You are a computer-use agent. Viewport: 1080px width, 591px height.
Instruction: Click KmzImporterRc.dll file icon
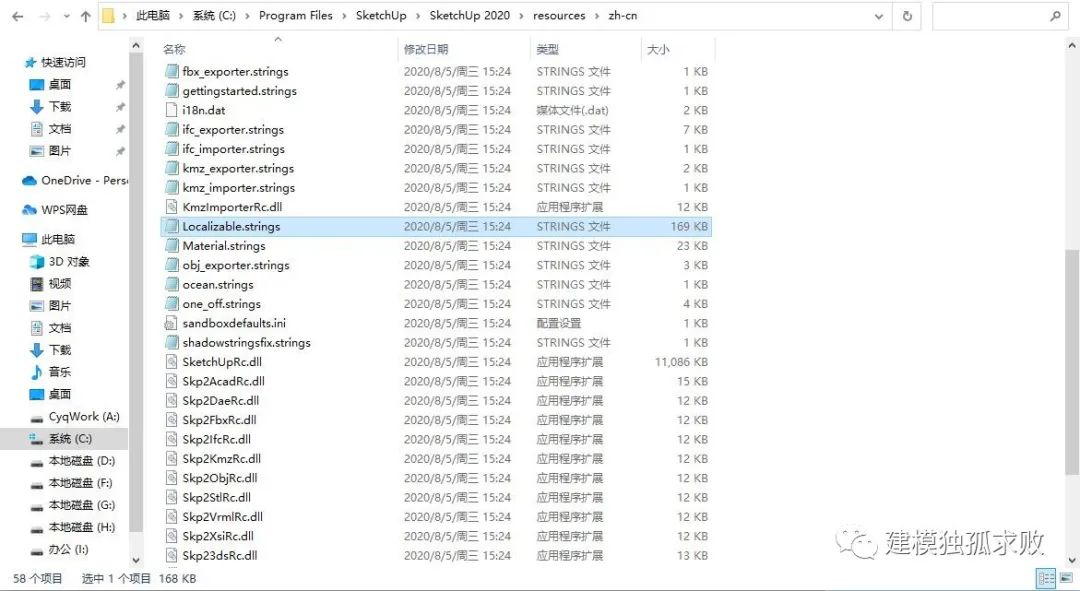[172, 207]
